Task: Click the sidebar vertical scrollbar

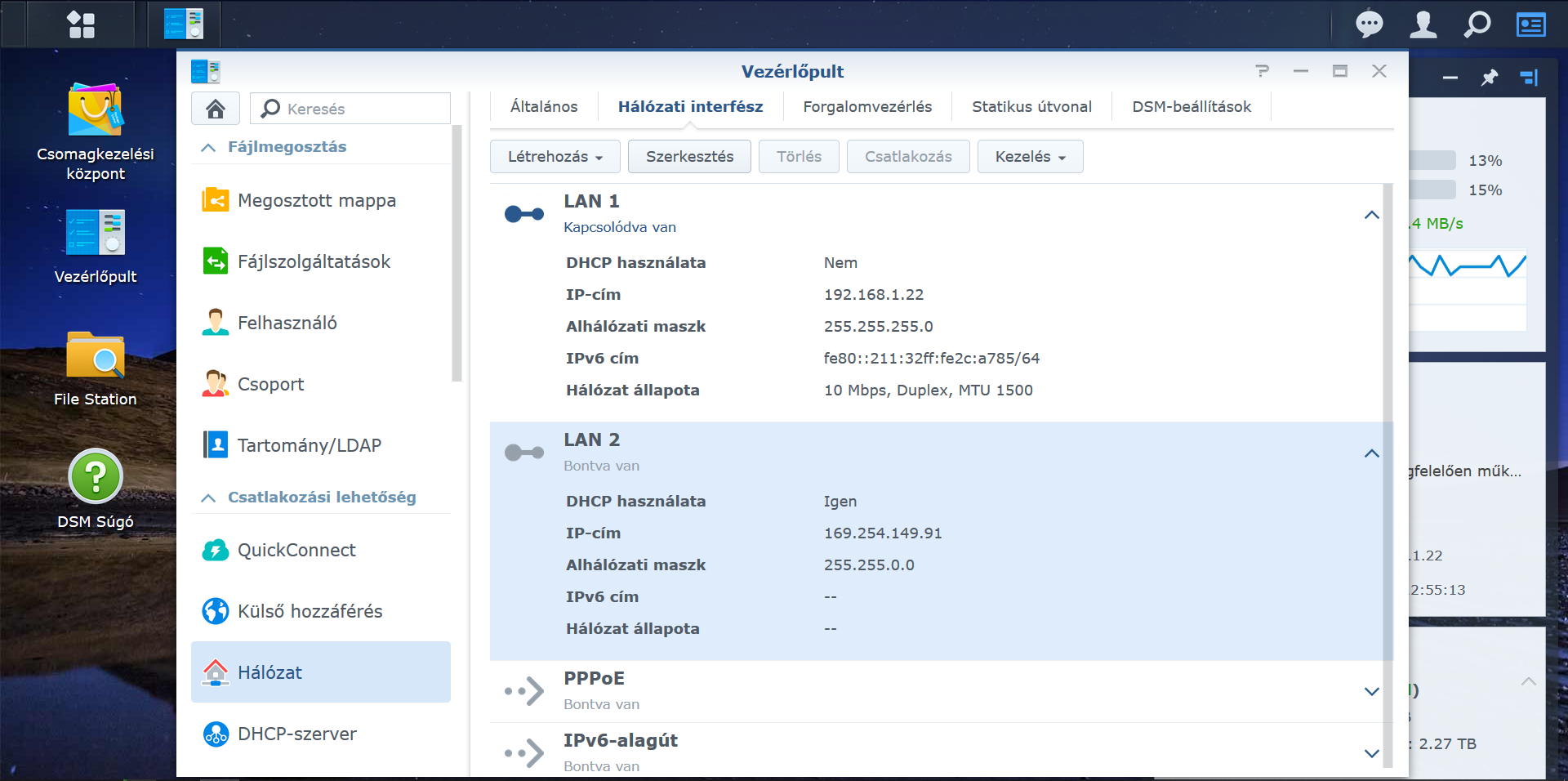Action: (457, 253)
